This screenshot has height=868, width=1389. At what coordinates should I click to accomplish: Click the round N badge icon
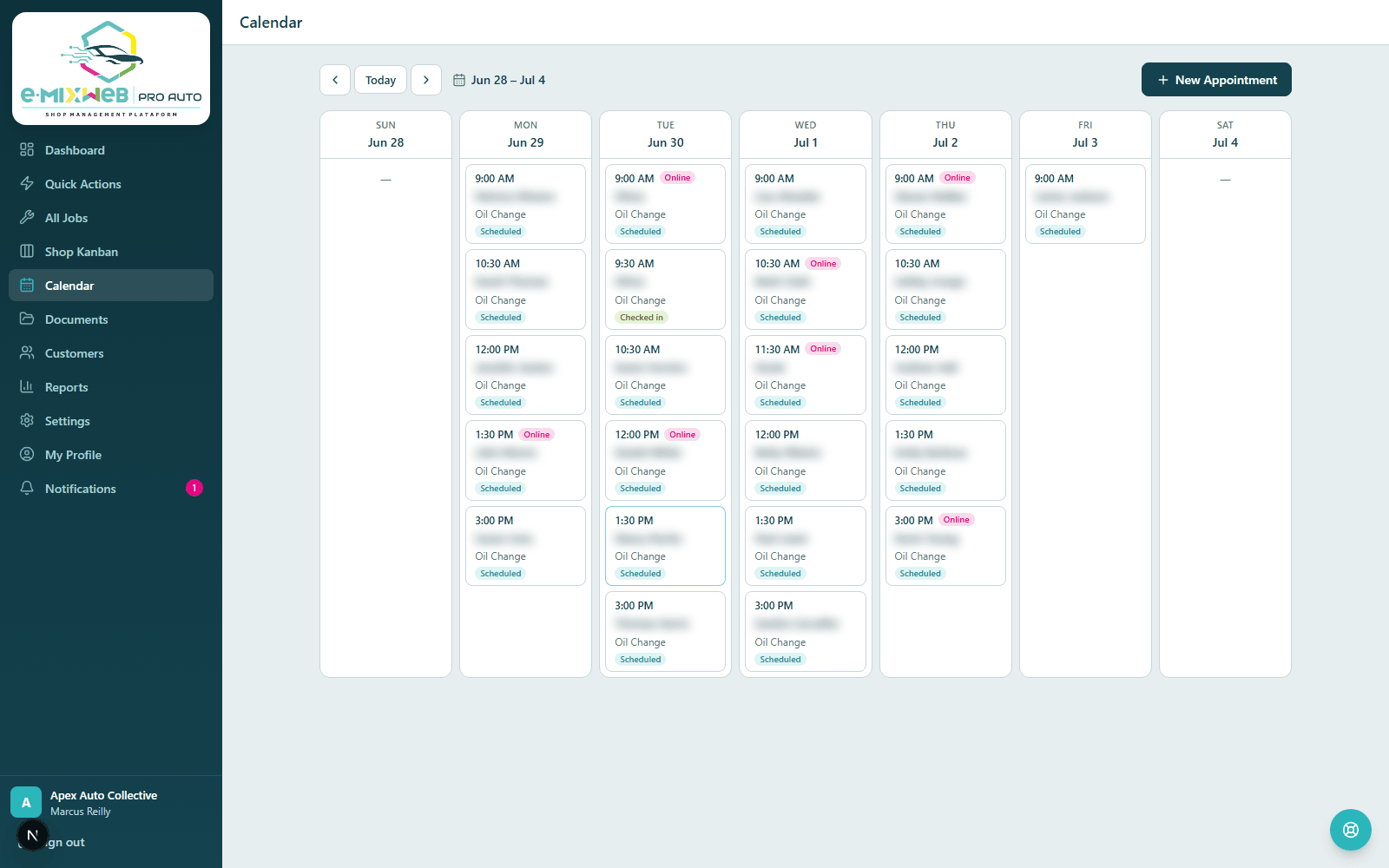click(x=32, y=836)
